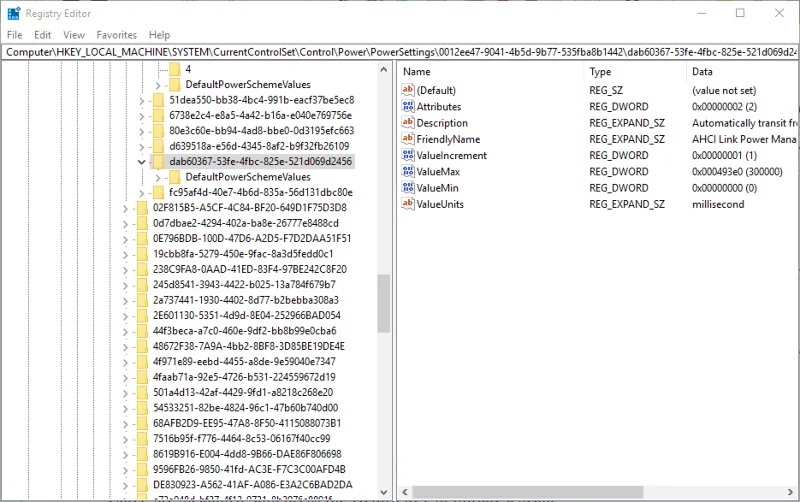Click folder icon of 02F815B5-A5CF key
Image resolution: width=800 pixels, height=502 pixels.
click(142, 208)
